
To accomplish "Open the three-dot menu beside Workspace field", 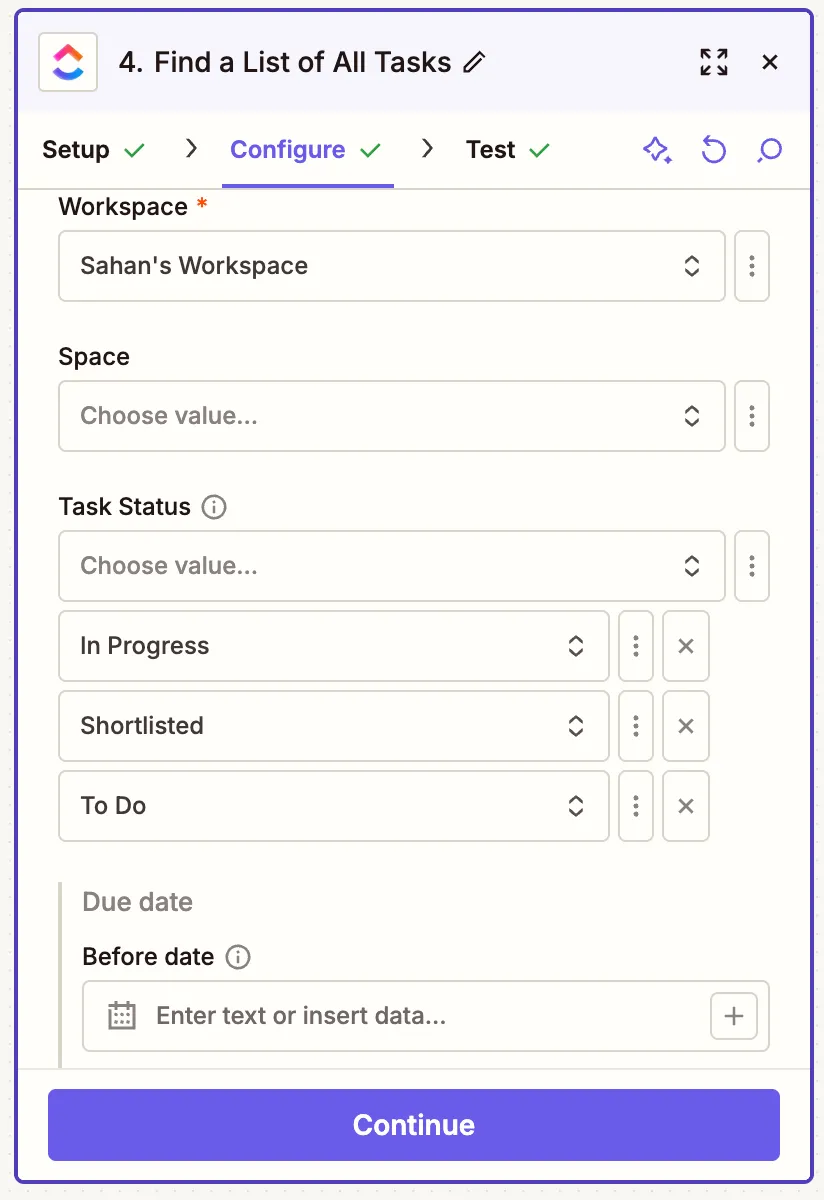I will click(751, 266).
